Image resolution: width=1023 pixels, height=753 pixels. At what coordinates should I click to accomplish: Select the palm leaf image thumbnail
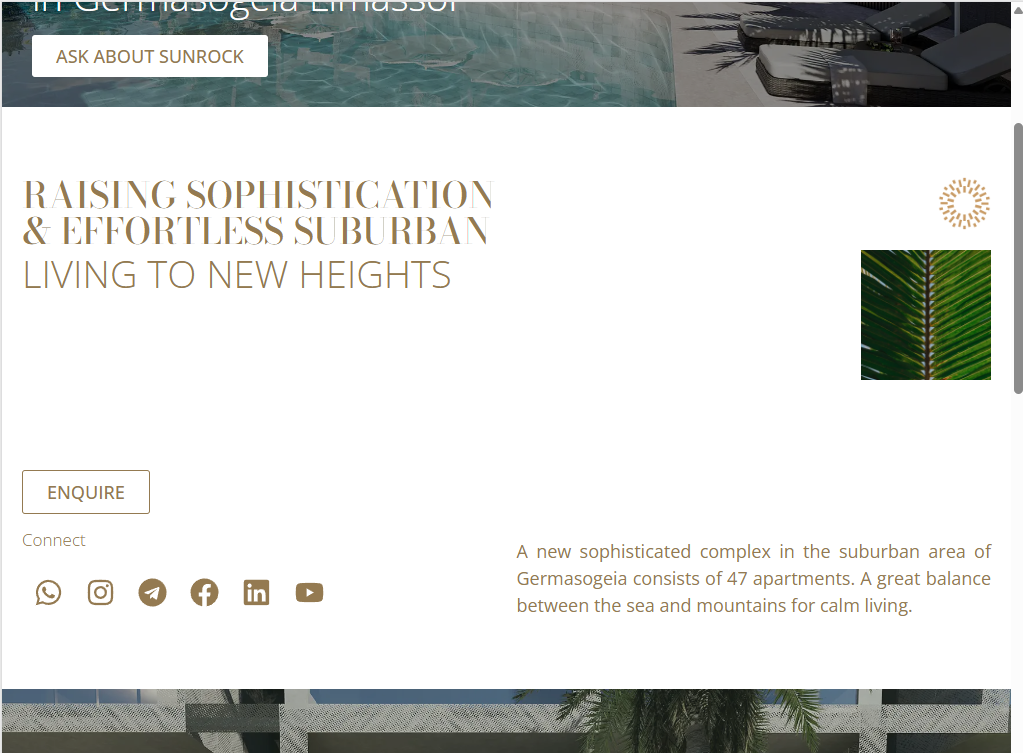click(x=926, y=315)
